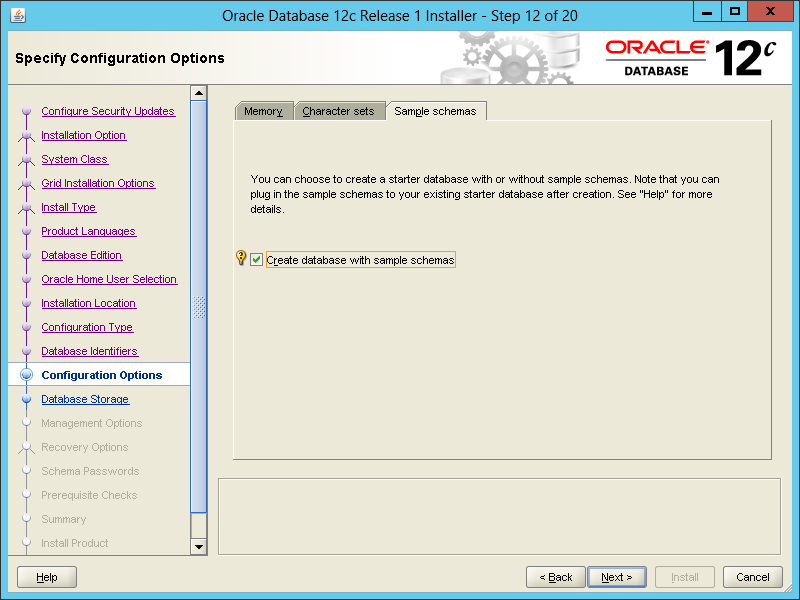Click the Specify Configuration Options heading
Image resolution: width=800 pixels, height=600 pixels.
pos(120,58)
